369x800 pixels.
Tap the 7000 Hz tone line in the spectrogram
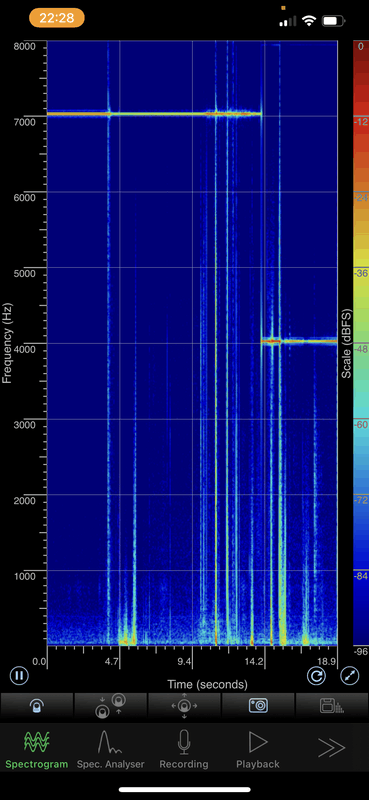(154, 114)
